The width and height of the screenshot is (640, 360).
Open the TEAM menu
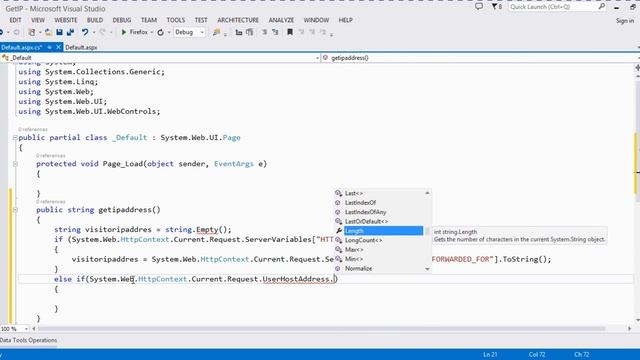[x=149, y=20]
